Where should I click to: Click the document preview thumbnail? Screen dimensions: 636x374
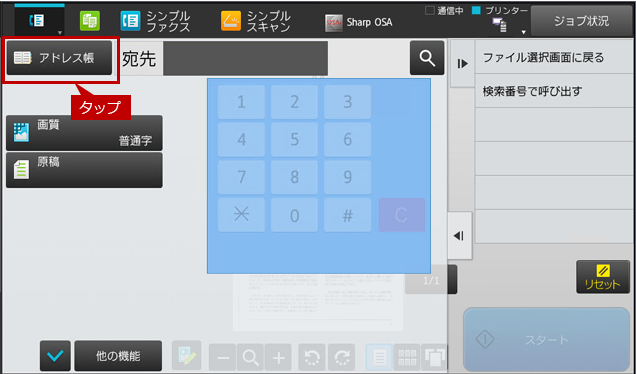tap(318, 303)
